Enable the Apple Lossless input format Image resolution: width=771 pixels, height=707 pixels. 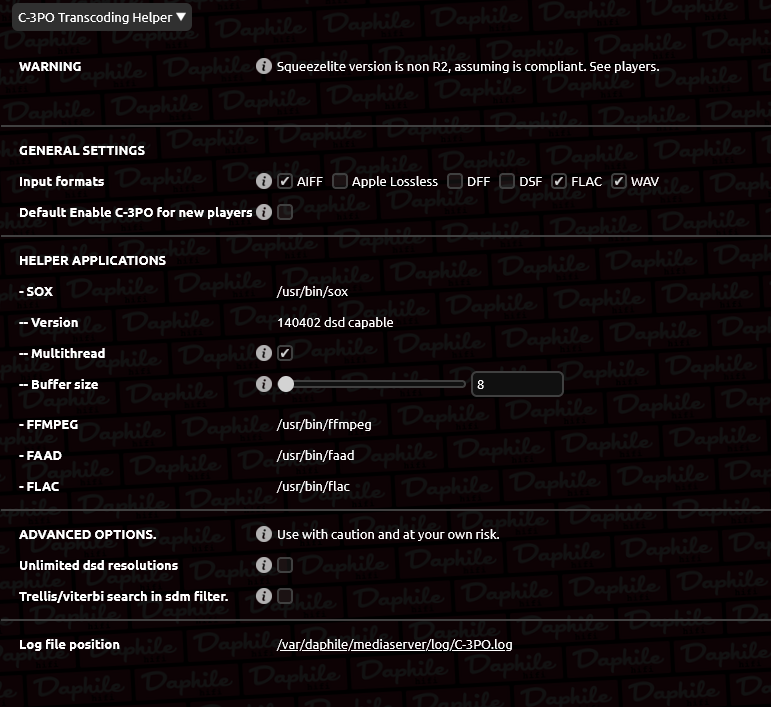click(x=339, y=181)
